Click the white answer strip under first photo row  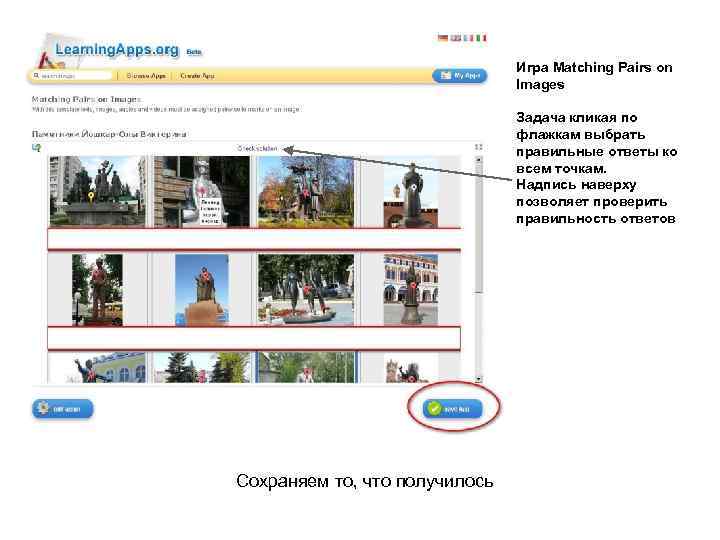click(x=254, y=239)
